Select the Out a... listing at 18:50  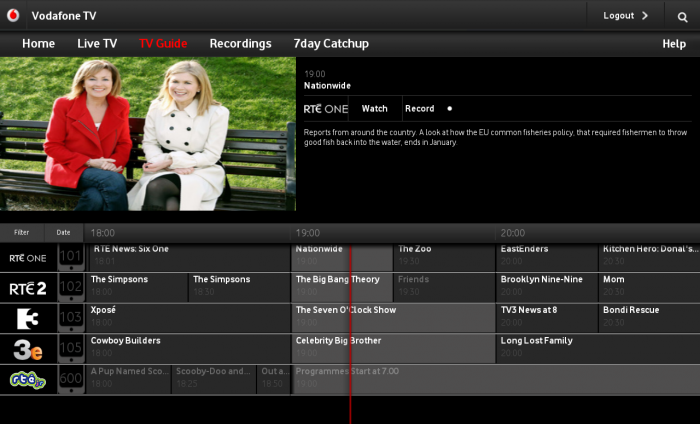coord(274,379)
